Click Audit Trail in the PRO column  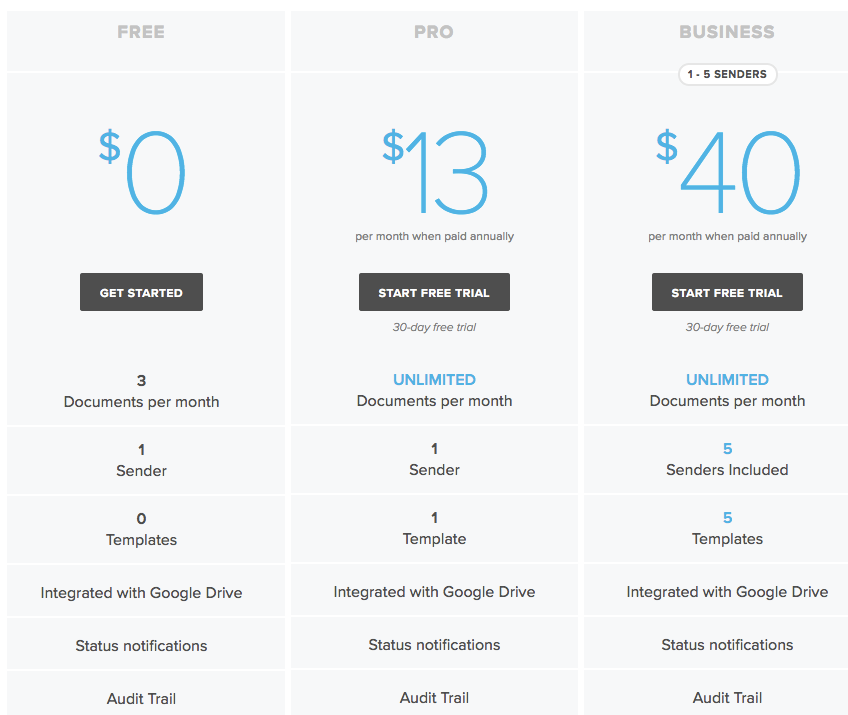434,697
